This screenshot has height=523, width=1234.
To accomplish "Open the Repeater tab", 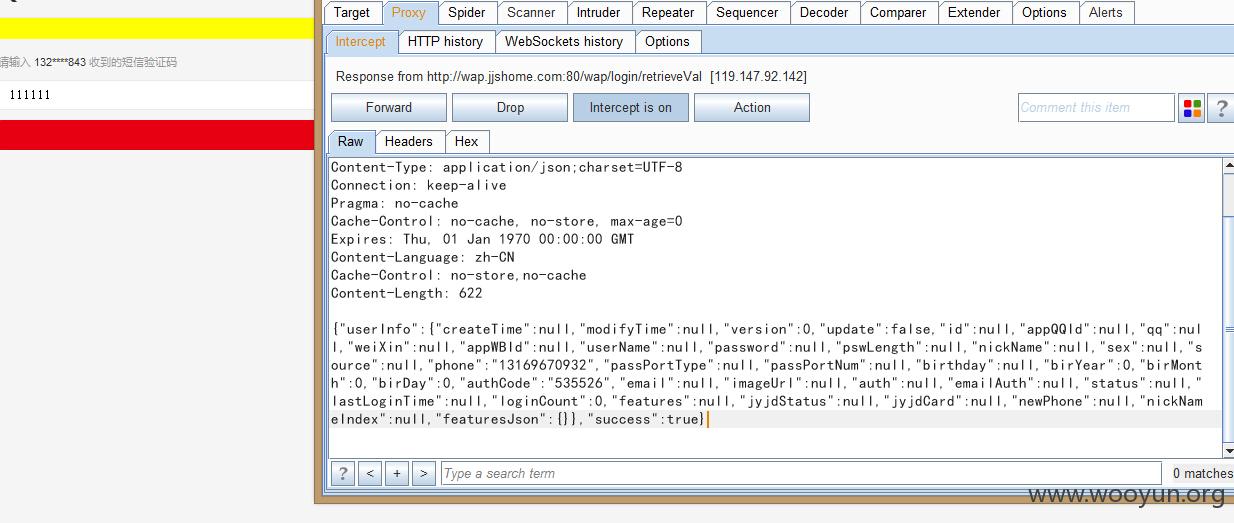I will click(668, 13).
